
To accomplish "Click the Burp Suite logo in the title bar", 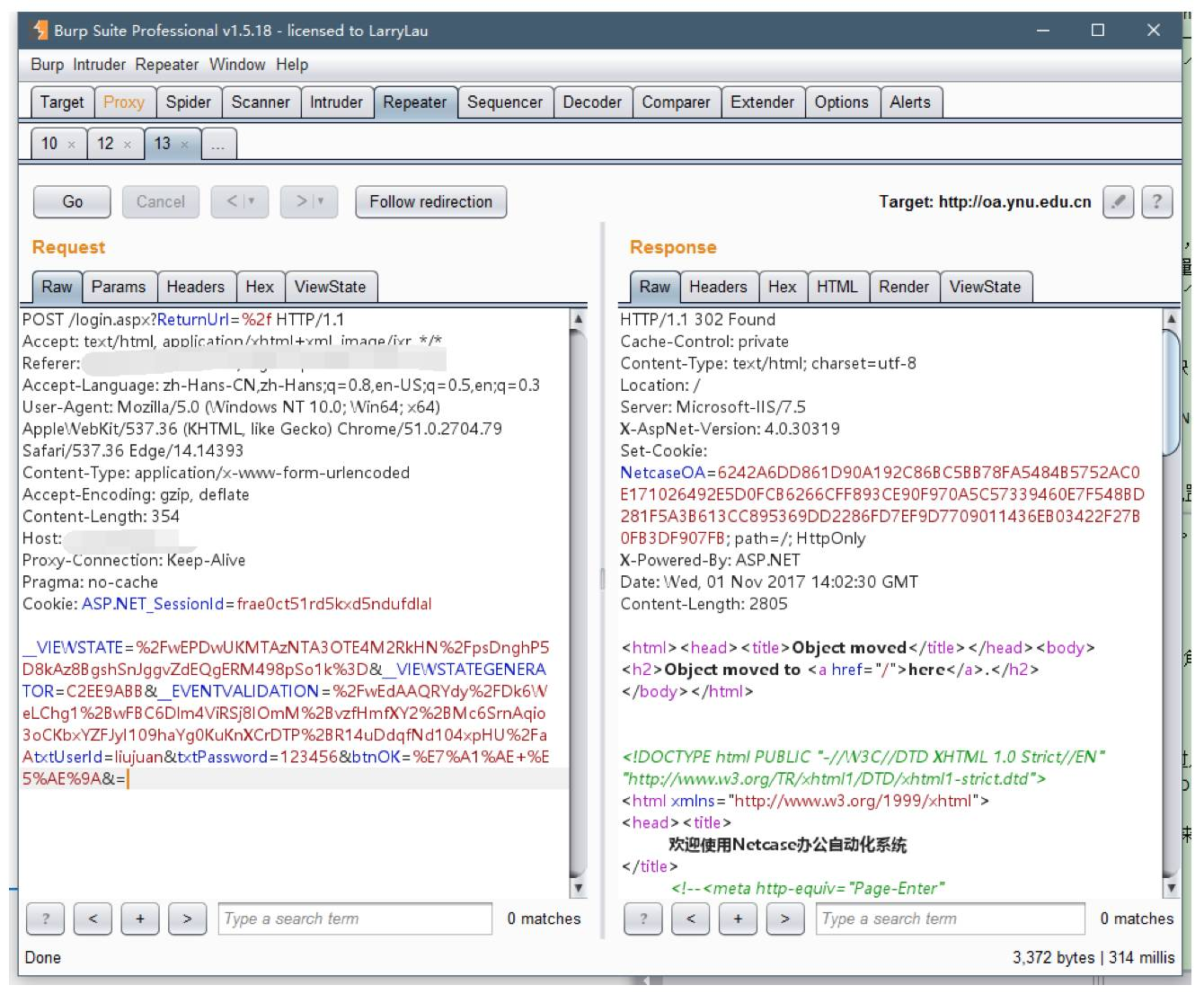I will click(x=40, y=31).
